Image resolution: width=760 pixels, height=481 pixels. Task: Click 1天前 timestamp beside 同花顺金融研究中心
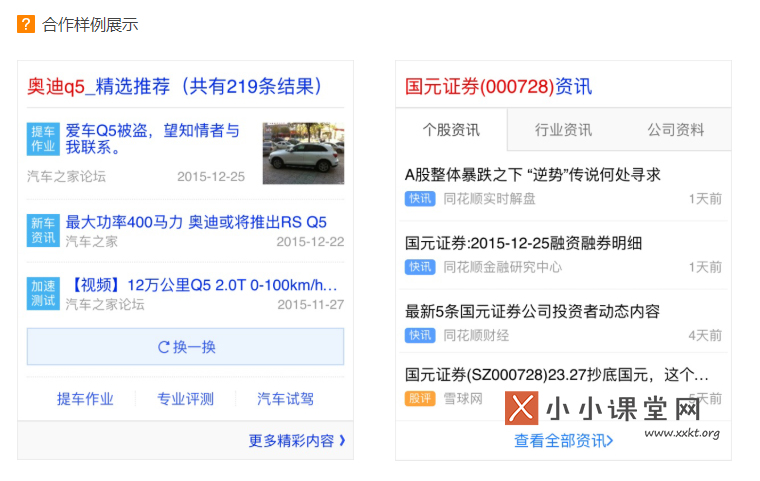coord(705,267)
